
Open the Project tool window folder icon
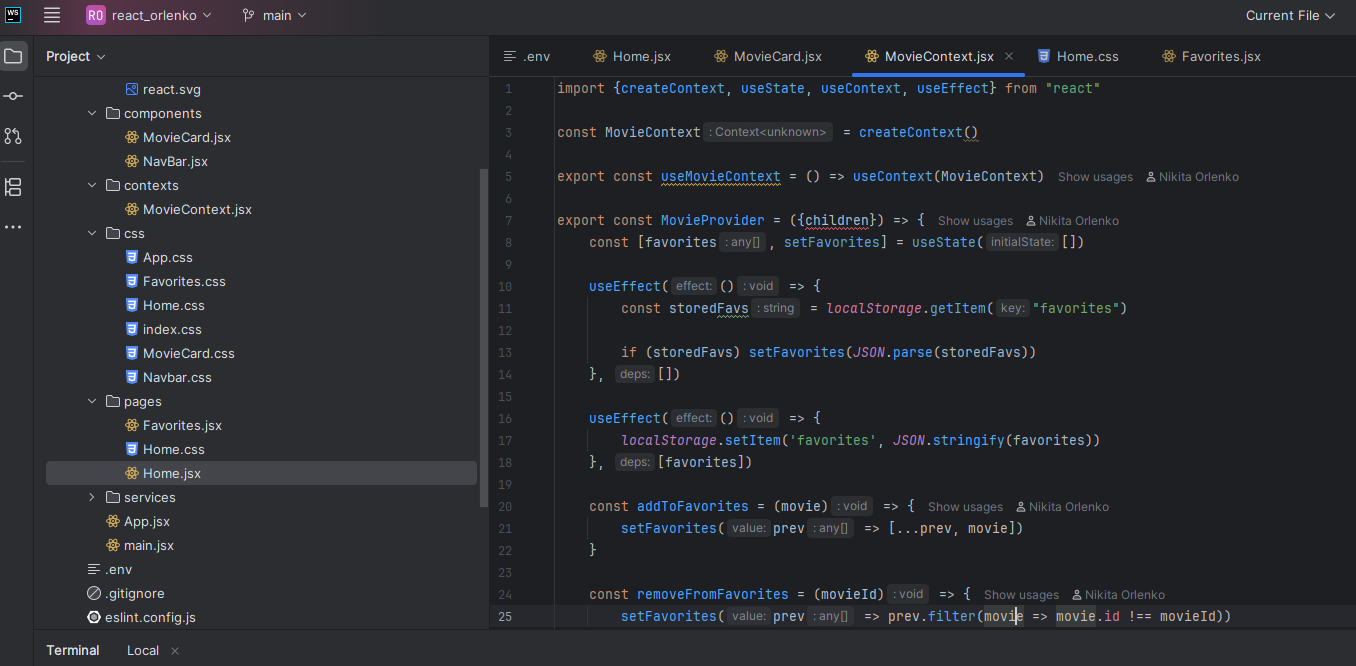click(13, 56)
